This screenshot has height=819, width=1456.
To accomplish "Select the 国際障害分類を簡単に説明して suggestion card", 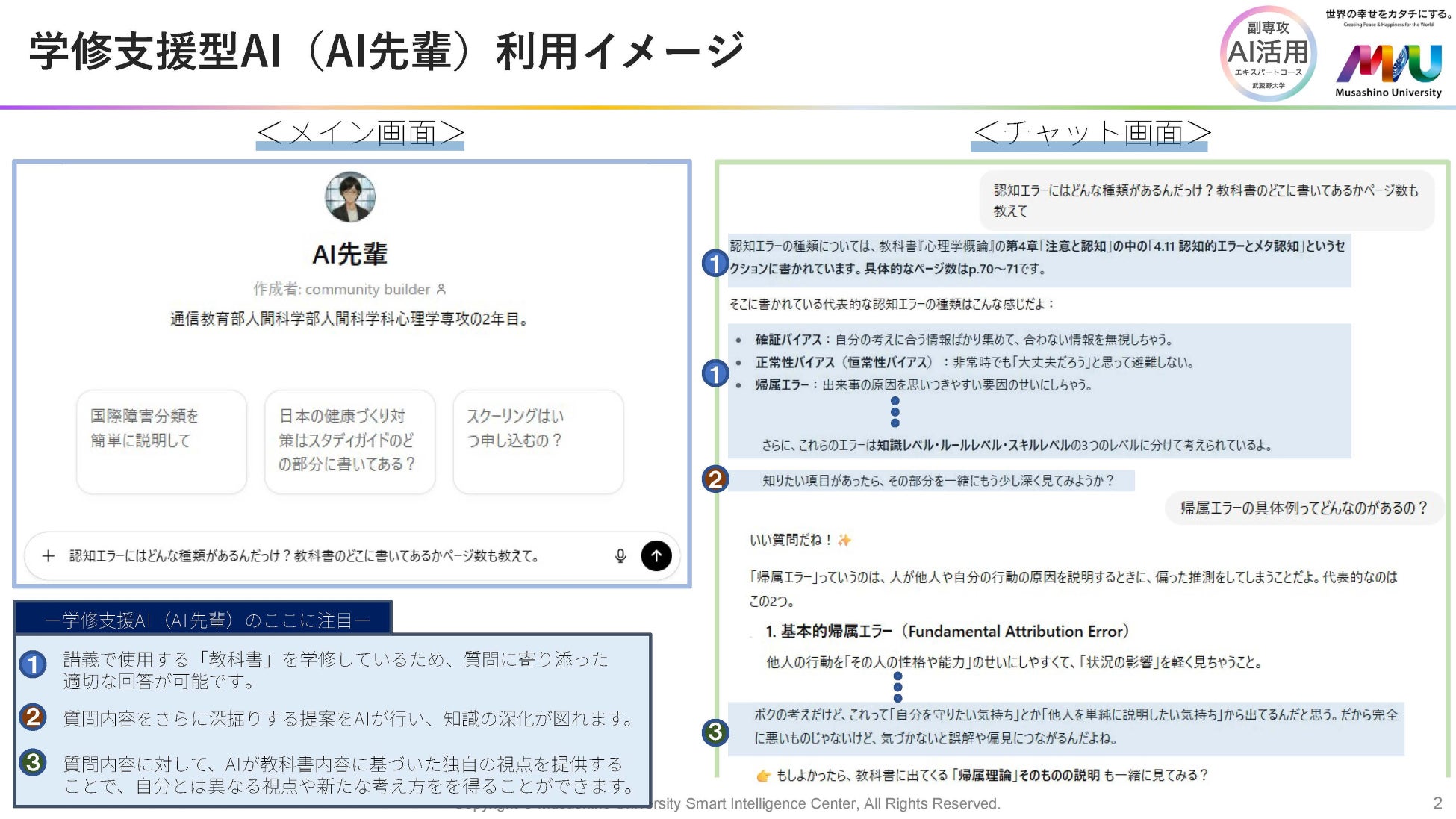I will tap(161, 441).
